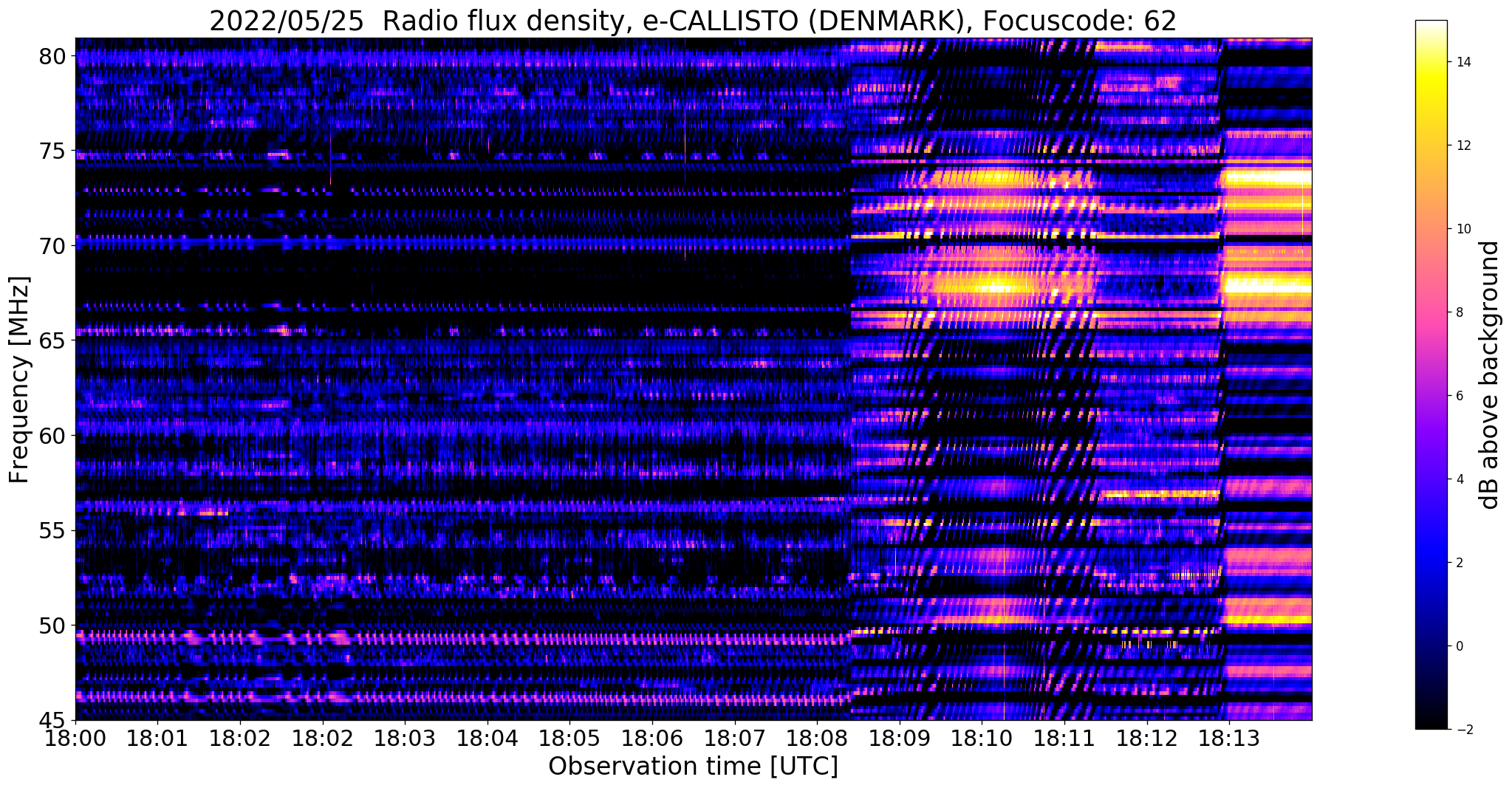The image size is (1512, 788).
Task: Click the 18:09 time tick label
Action: tap(900, 738)
